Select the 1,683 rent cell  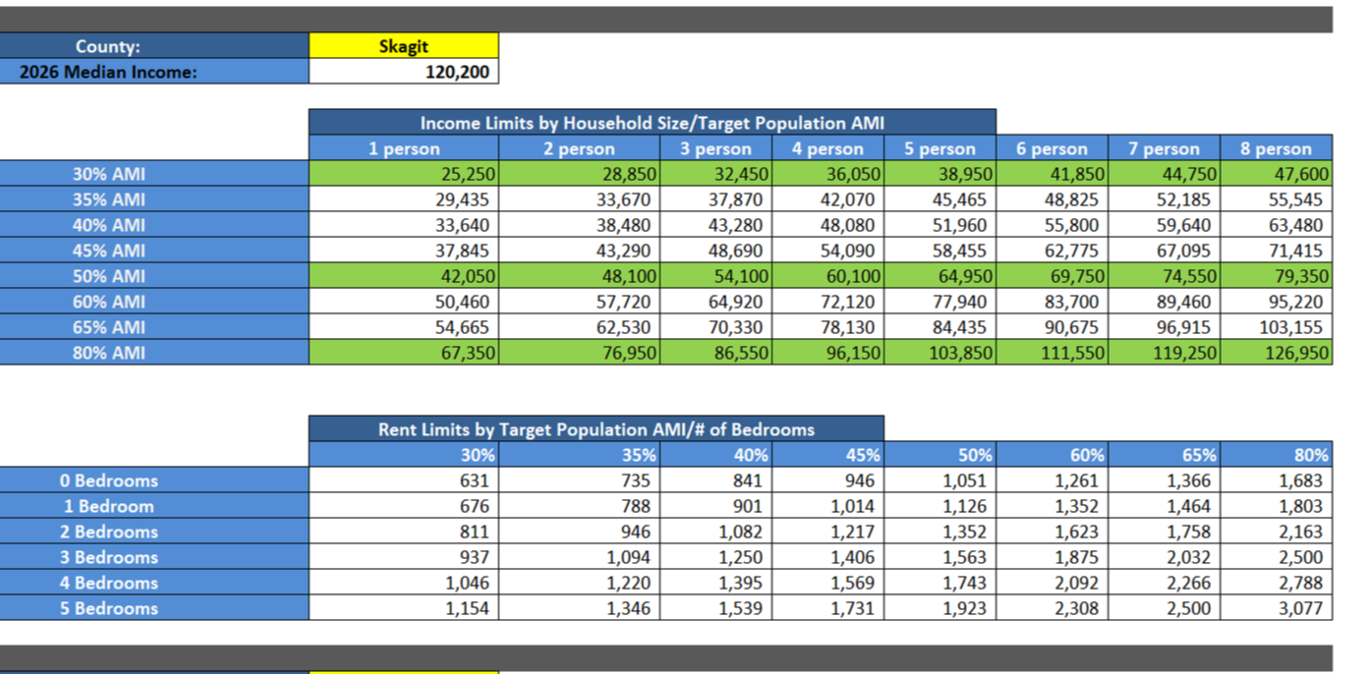tap(1276, 480)
